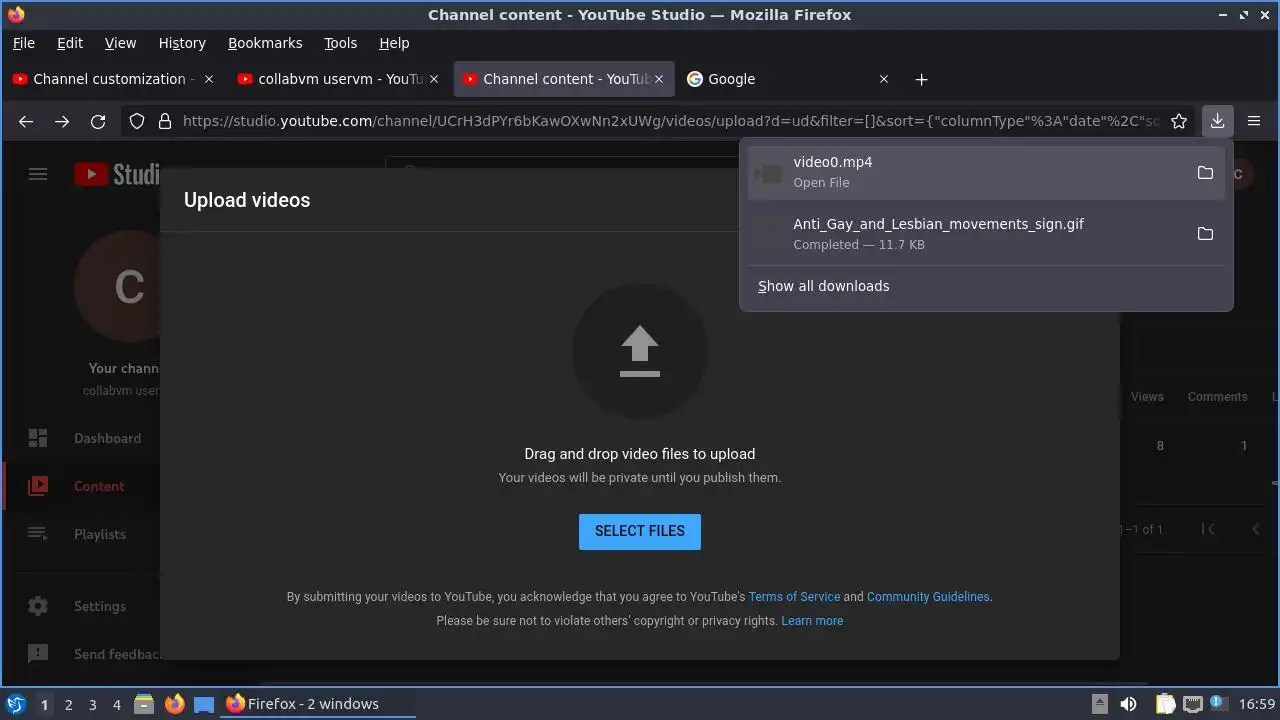Click the Views column header
The width and height of the screenshot is (1280, 720).
pos(1147,397)
